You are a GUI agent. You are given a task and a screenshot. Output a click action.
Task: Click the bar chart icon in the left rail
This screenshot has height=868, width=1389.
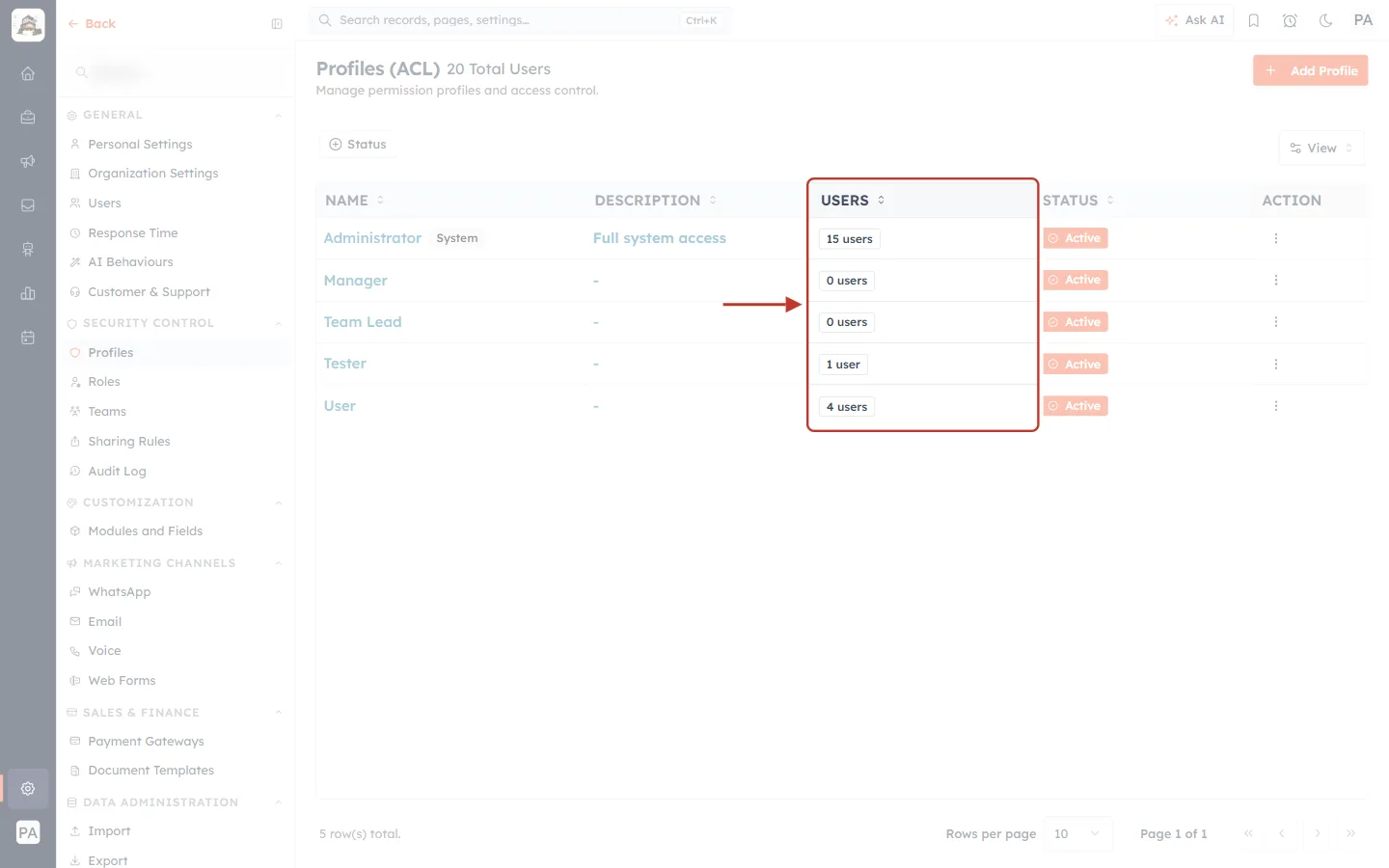[28, 293]
